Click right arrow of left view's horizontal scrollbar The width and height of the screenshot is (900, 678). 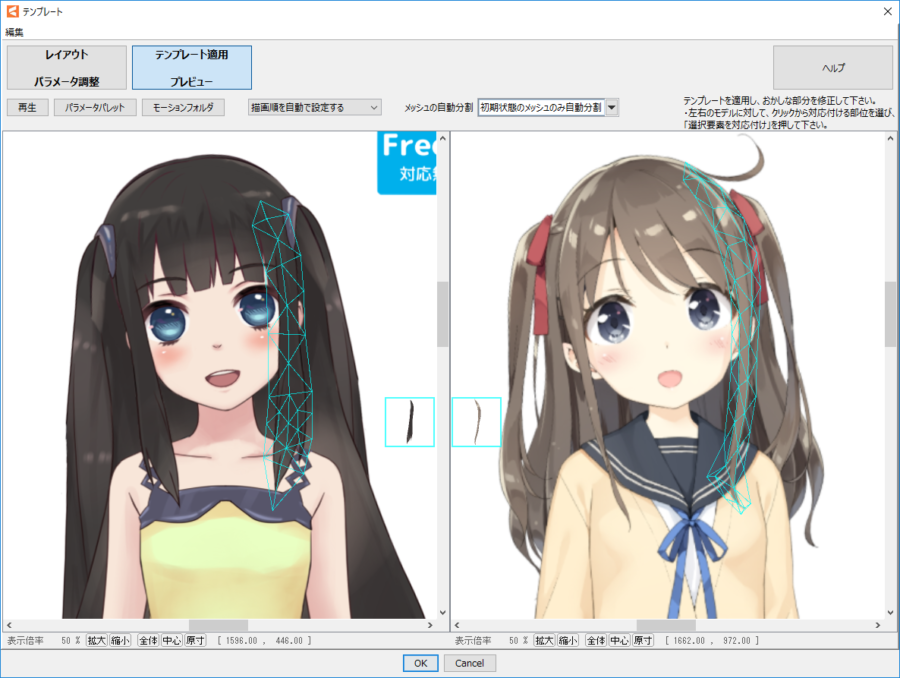point(430,625)
